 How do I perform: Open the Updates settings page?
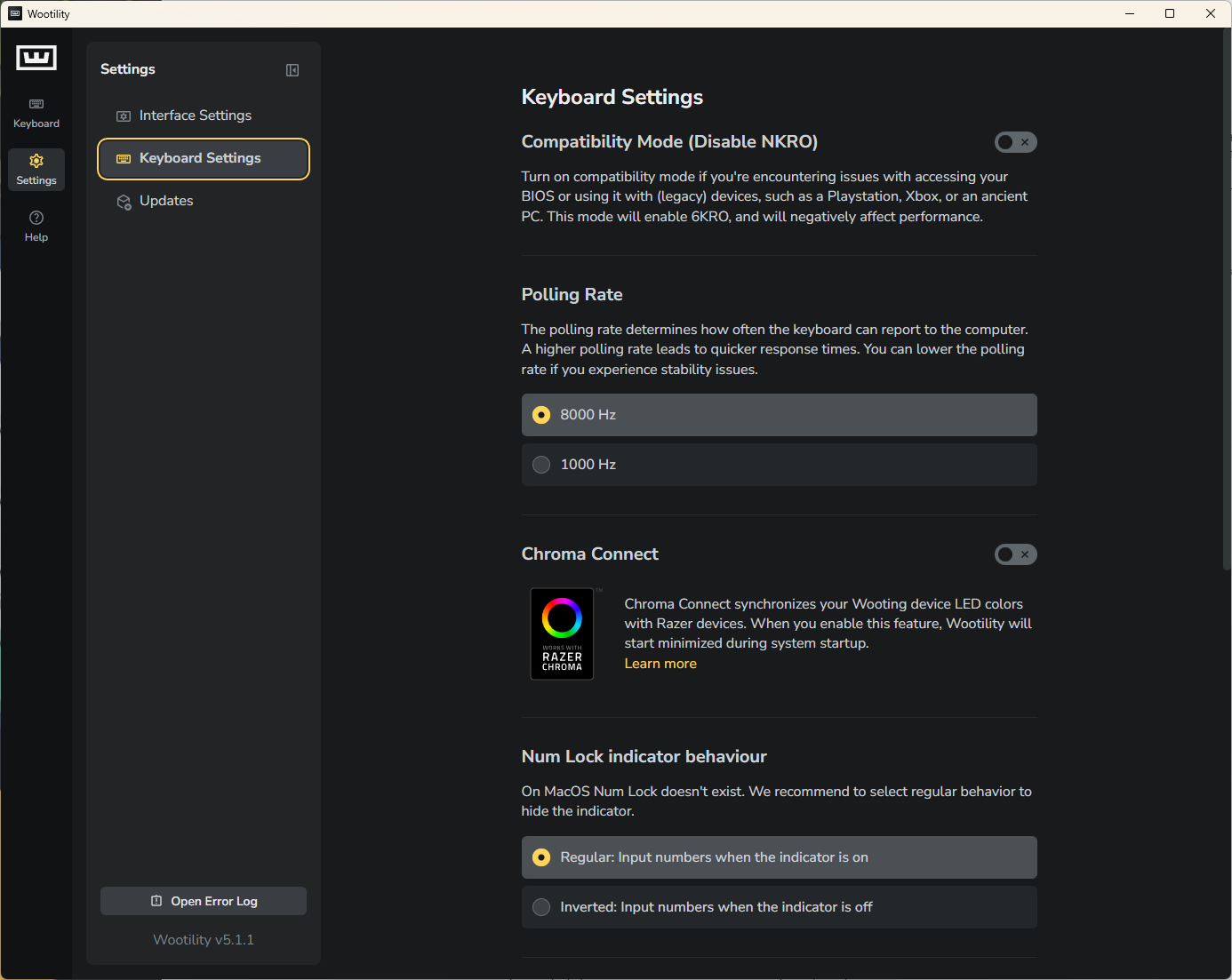pos(166,201)
